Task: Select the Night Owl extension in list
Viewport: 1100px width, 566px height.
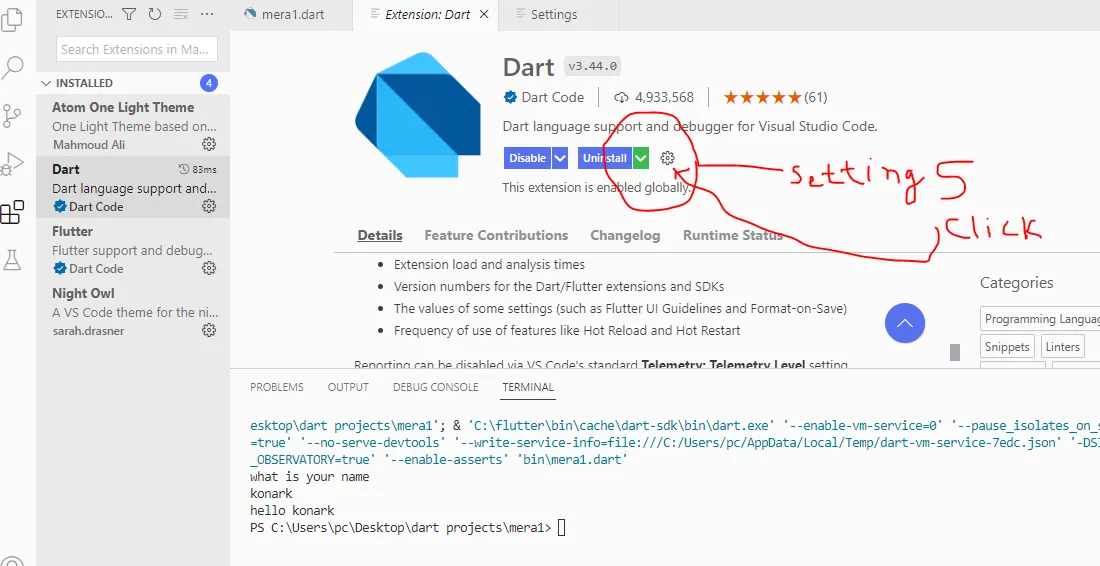Action: tap(133, 311)
